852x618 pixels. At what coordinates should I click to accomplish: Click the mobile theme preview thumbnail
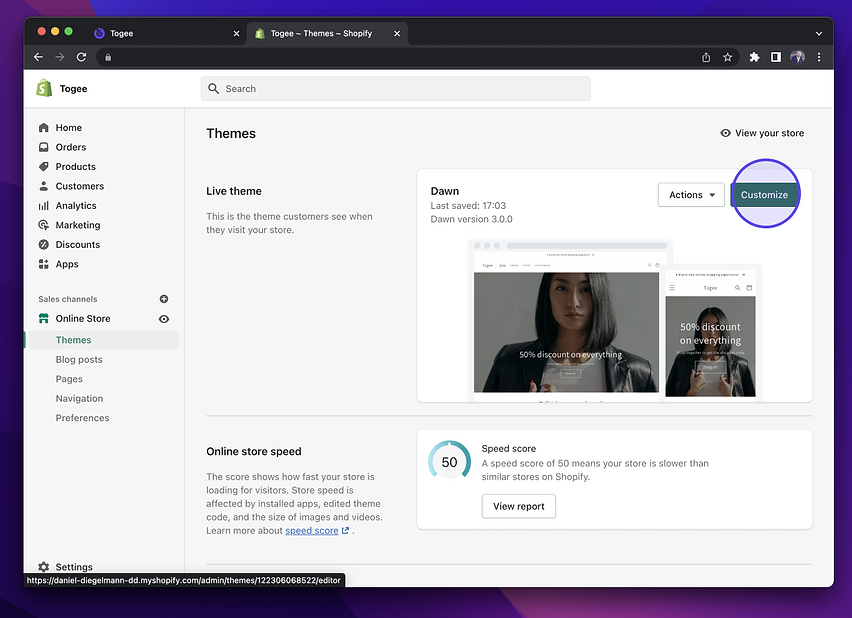point(710,333)
